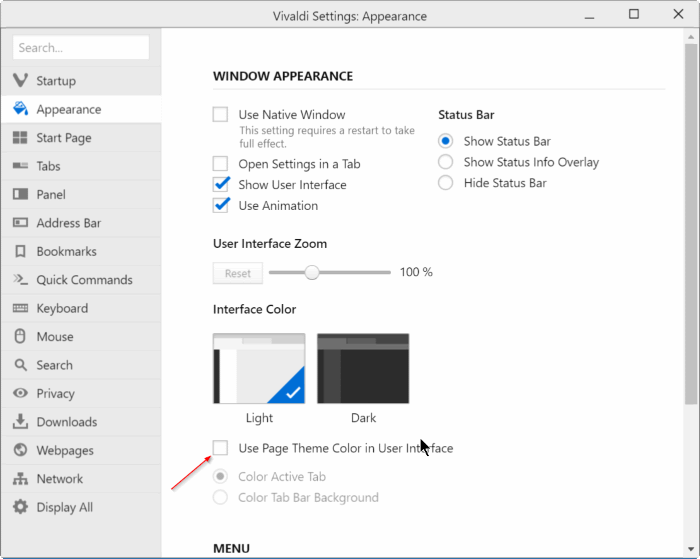Open Tabs settings icon in sidebar

pyautogui.click(x=20, y=166)
